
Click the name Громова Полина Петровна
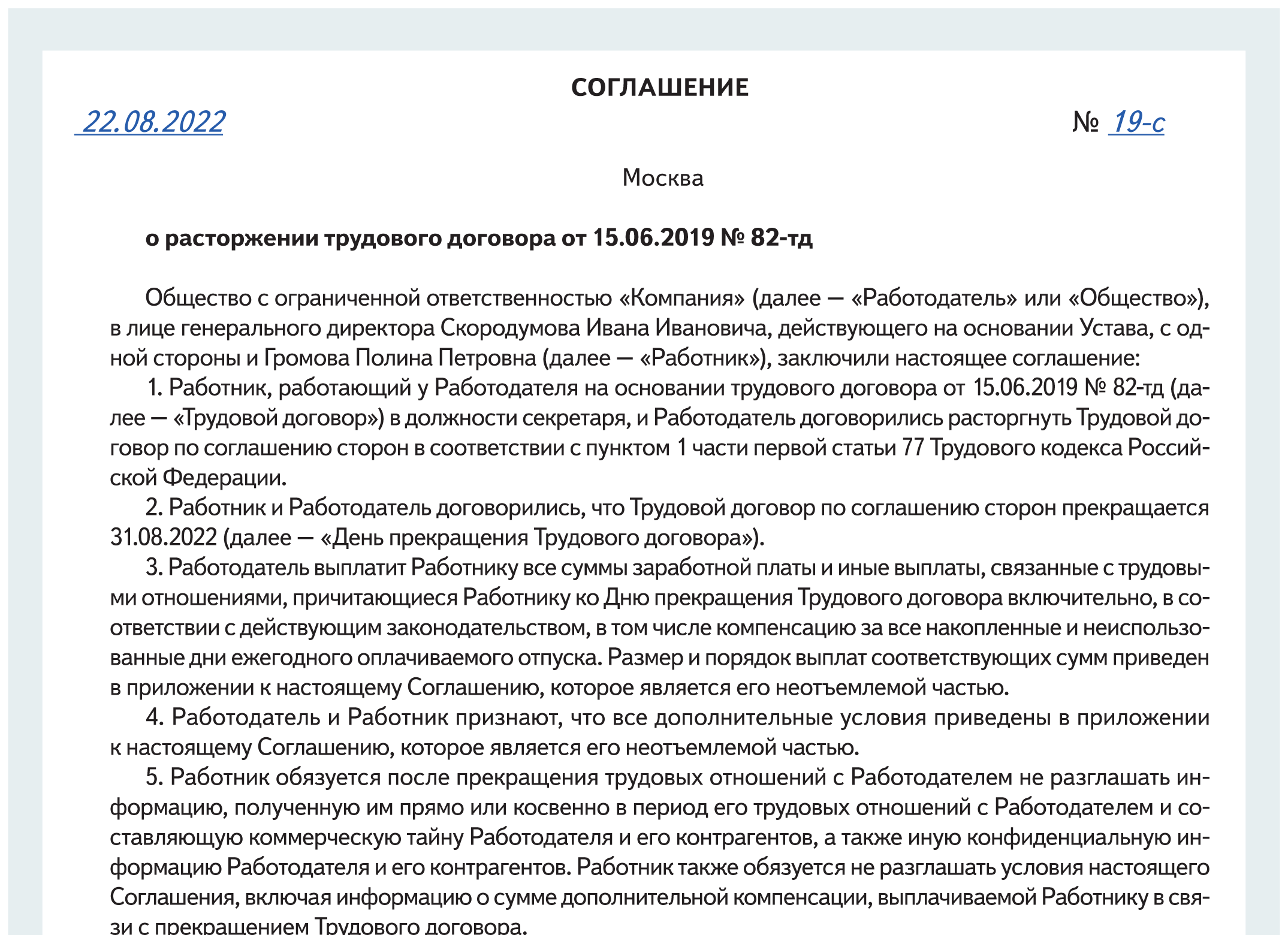pos(400,358)
